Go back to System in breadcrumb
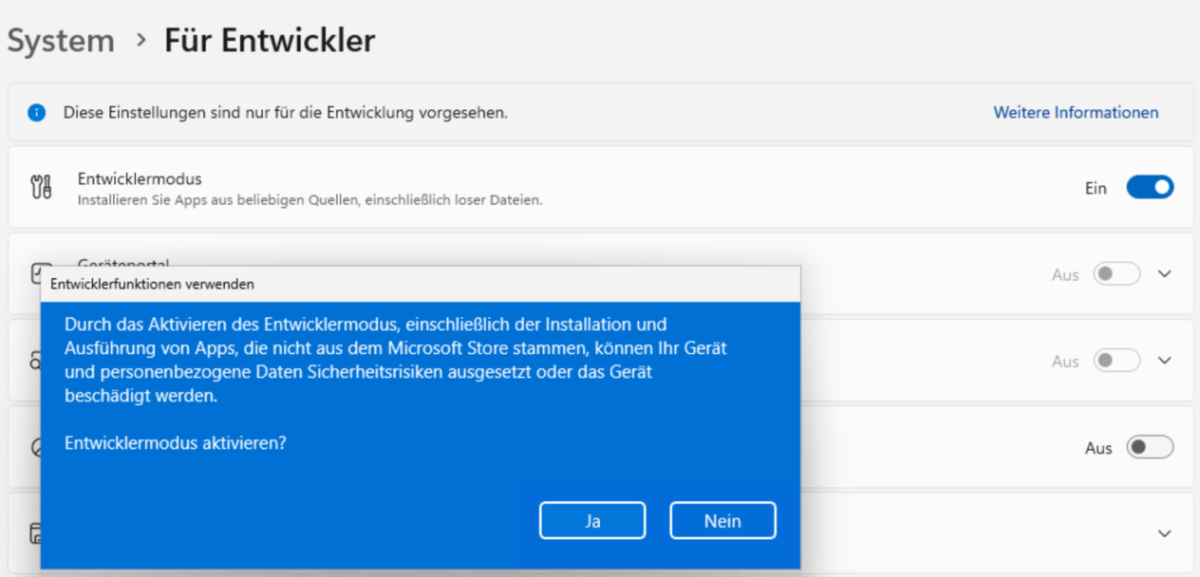 [61, 41]
